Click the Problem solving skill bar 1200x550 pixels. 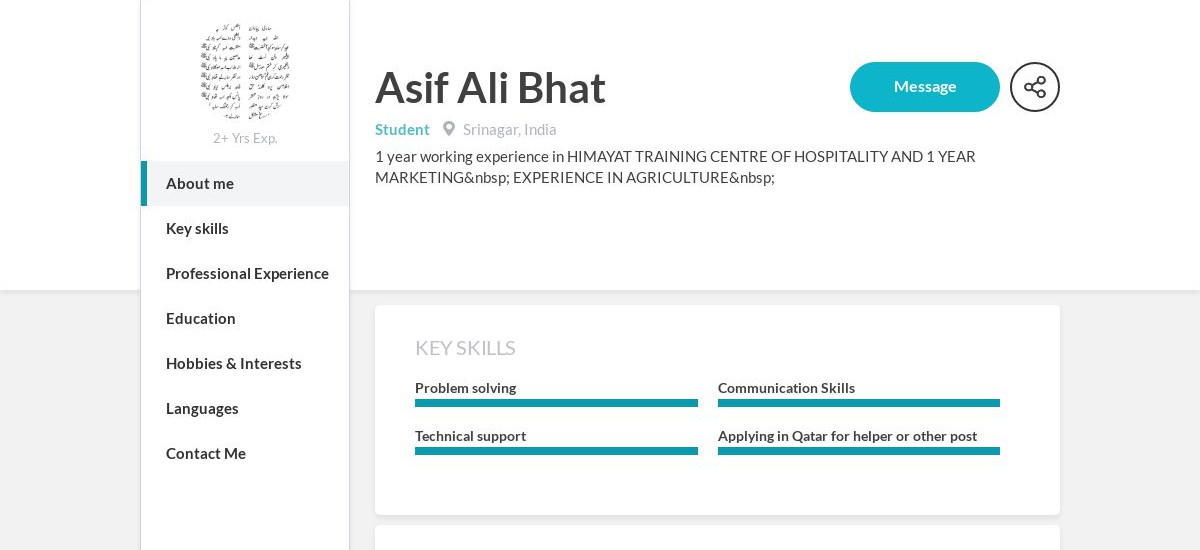(556, 403)
